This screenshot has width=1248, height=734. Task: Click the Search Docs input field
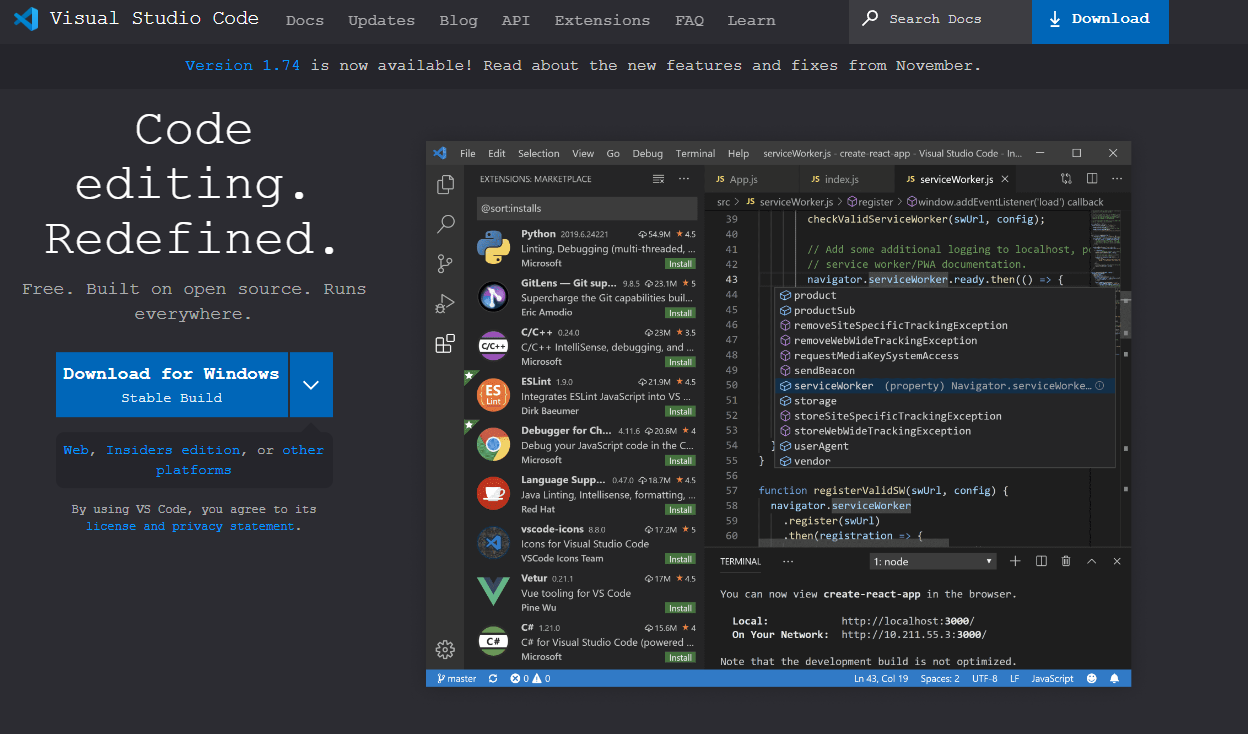pyautogui.click(x=940, y=21)
